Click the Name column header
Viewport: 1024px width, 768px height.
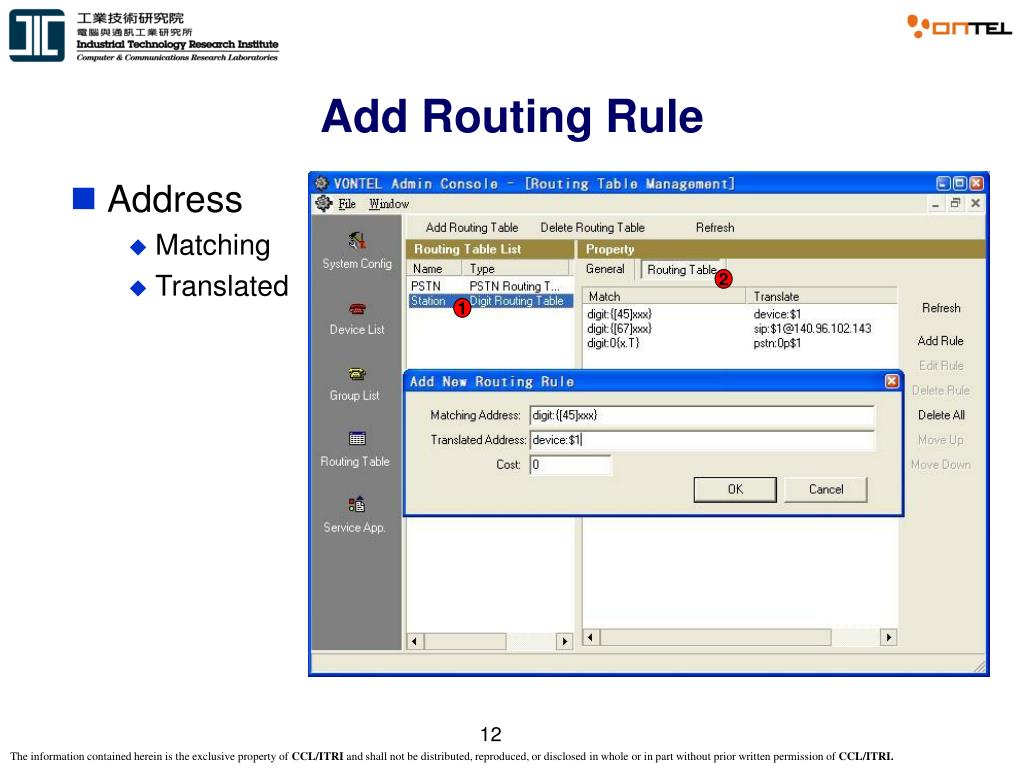click(434, 268)
